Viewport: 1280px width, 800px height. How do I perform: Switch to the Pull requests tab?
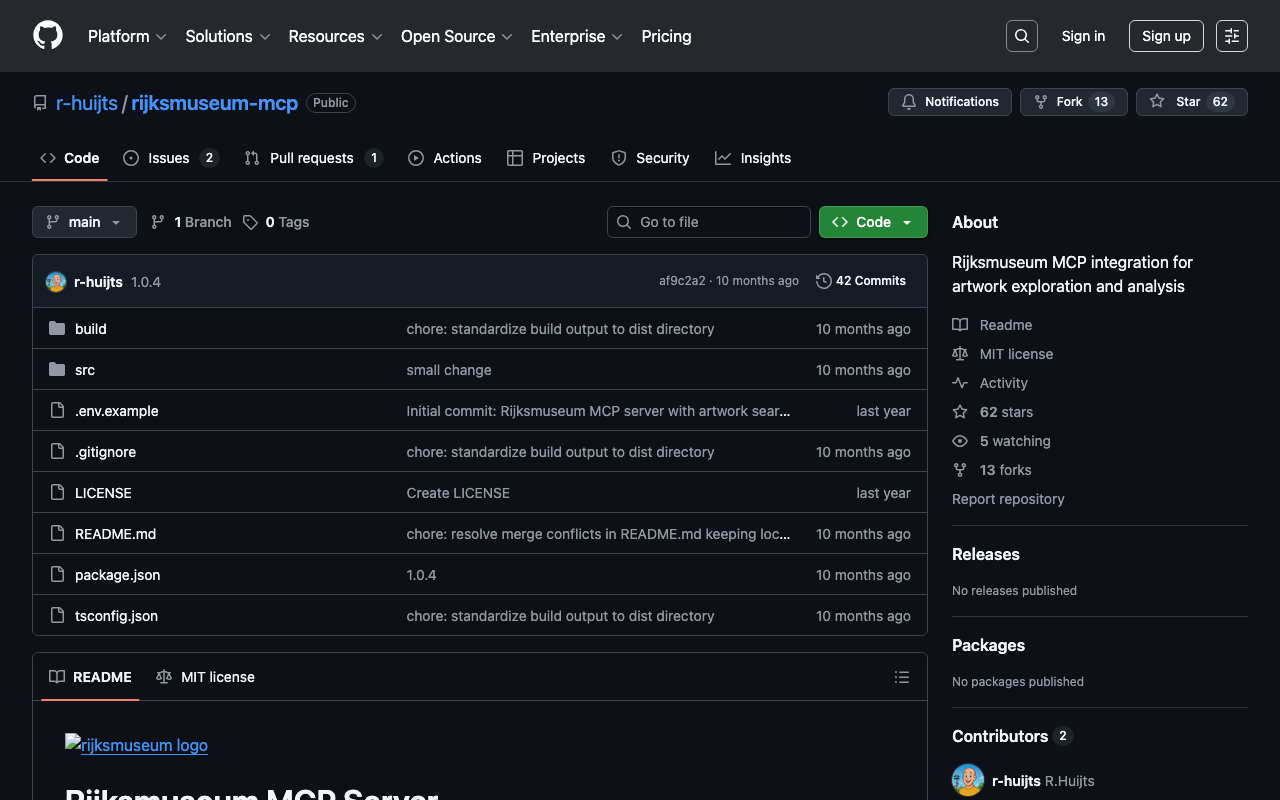tap(312, 158)
